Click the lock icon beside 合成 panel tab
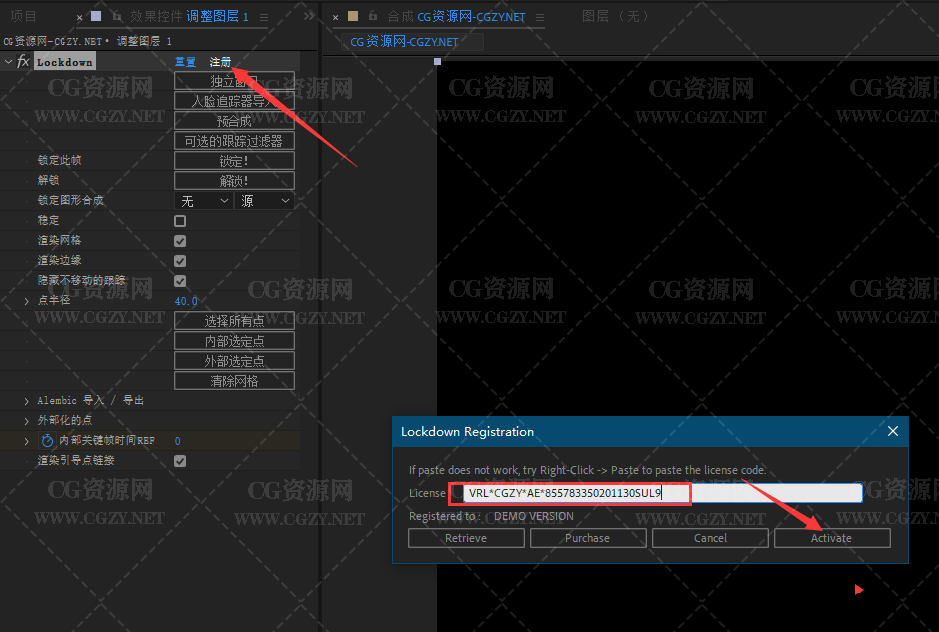 click(x=373, y=16)
